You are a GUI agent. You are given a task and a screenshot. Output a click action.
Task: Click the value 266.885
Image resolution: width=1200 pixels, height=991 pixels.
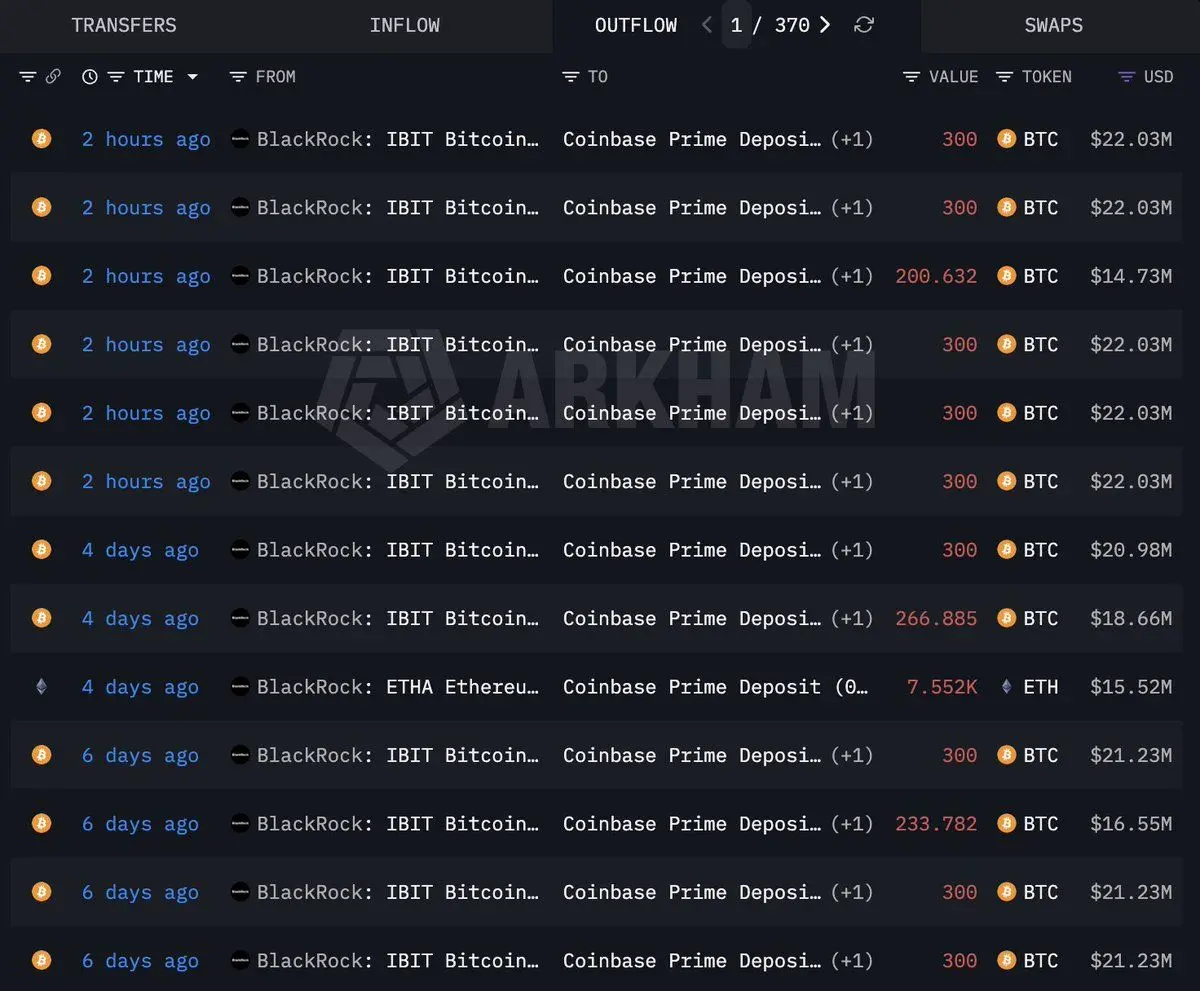[x=936, y=619]
